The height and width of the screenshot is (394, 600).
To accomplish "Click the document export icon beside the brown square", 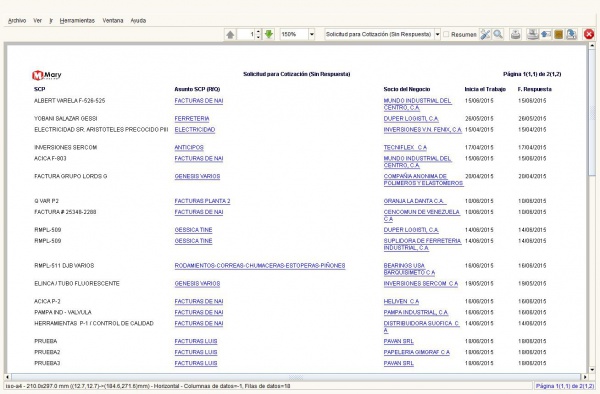I will click(571, 34).
